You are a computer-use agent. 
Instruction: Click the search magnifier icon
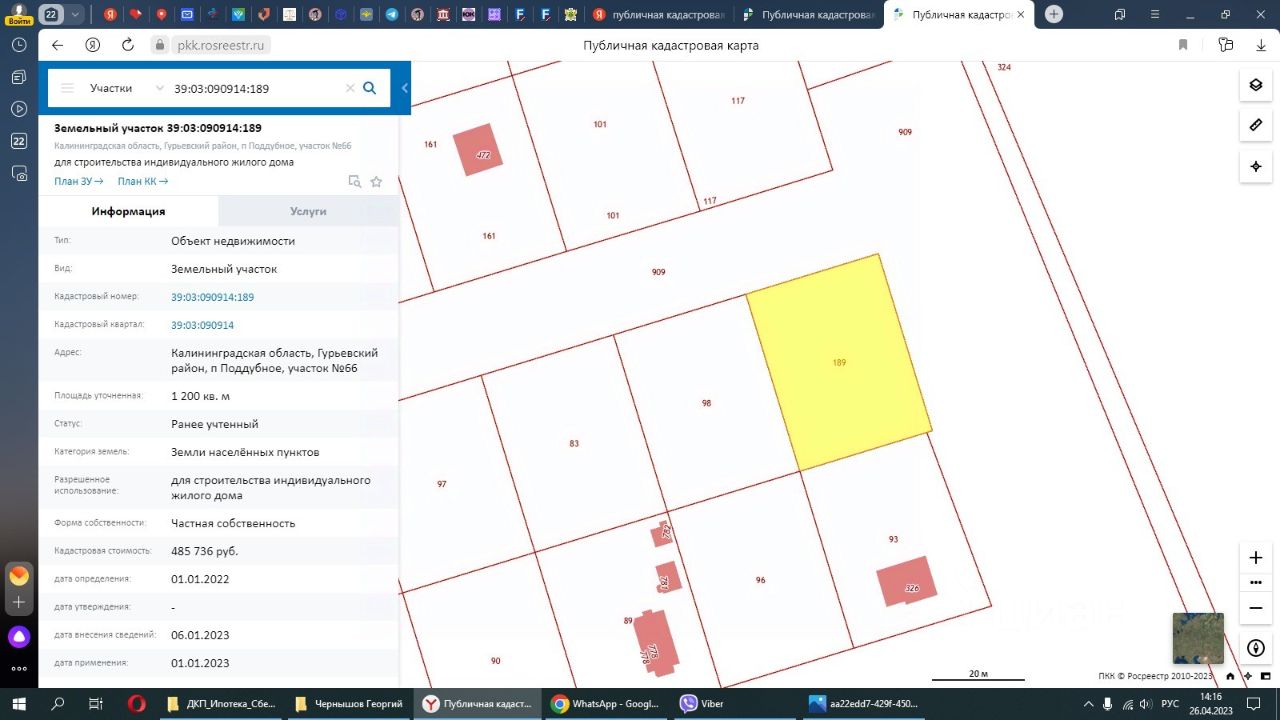pos(369,88)
